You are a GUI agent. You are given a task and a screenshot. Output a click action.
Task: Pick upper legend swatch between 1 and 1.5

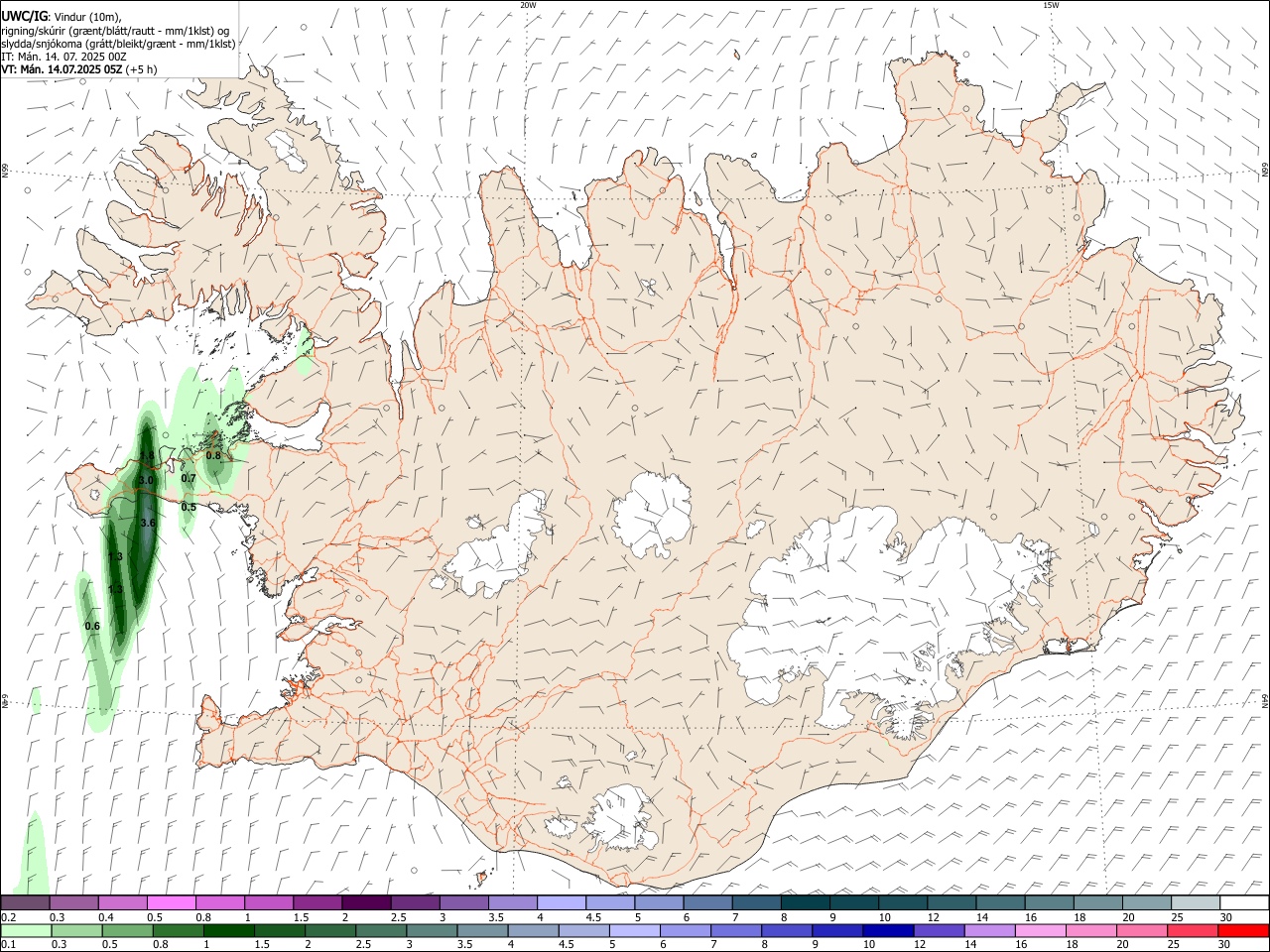269,902
